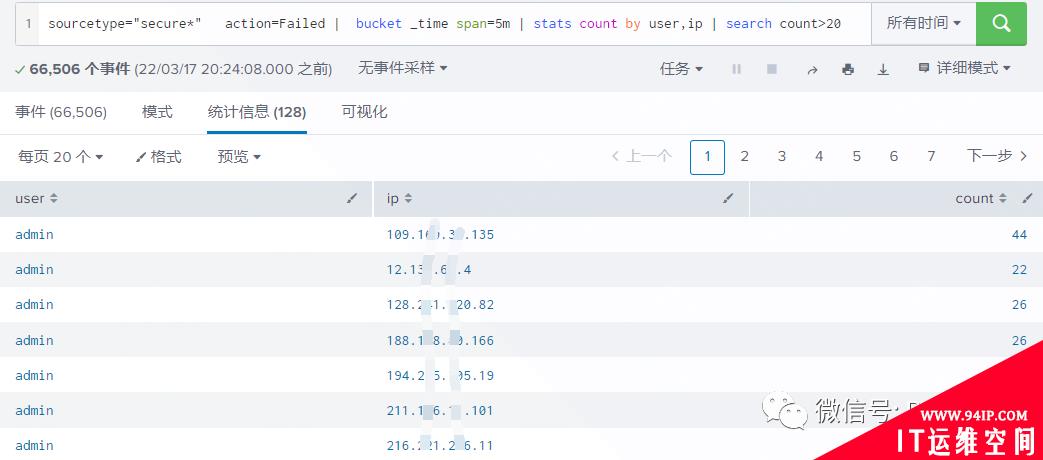Viewport: 1043px width, 460px height.
Task: Stop the search job
Action: click(x=772, y=68)
